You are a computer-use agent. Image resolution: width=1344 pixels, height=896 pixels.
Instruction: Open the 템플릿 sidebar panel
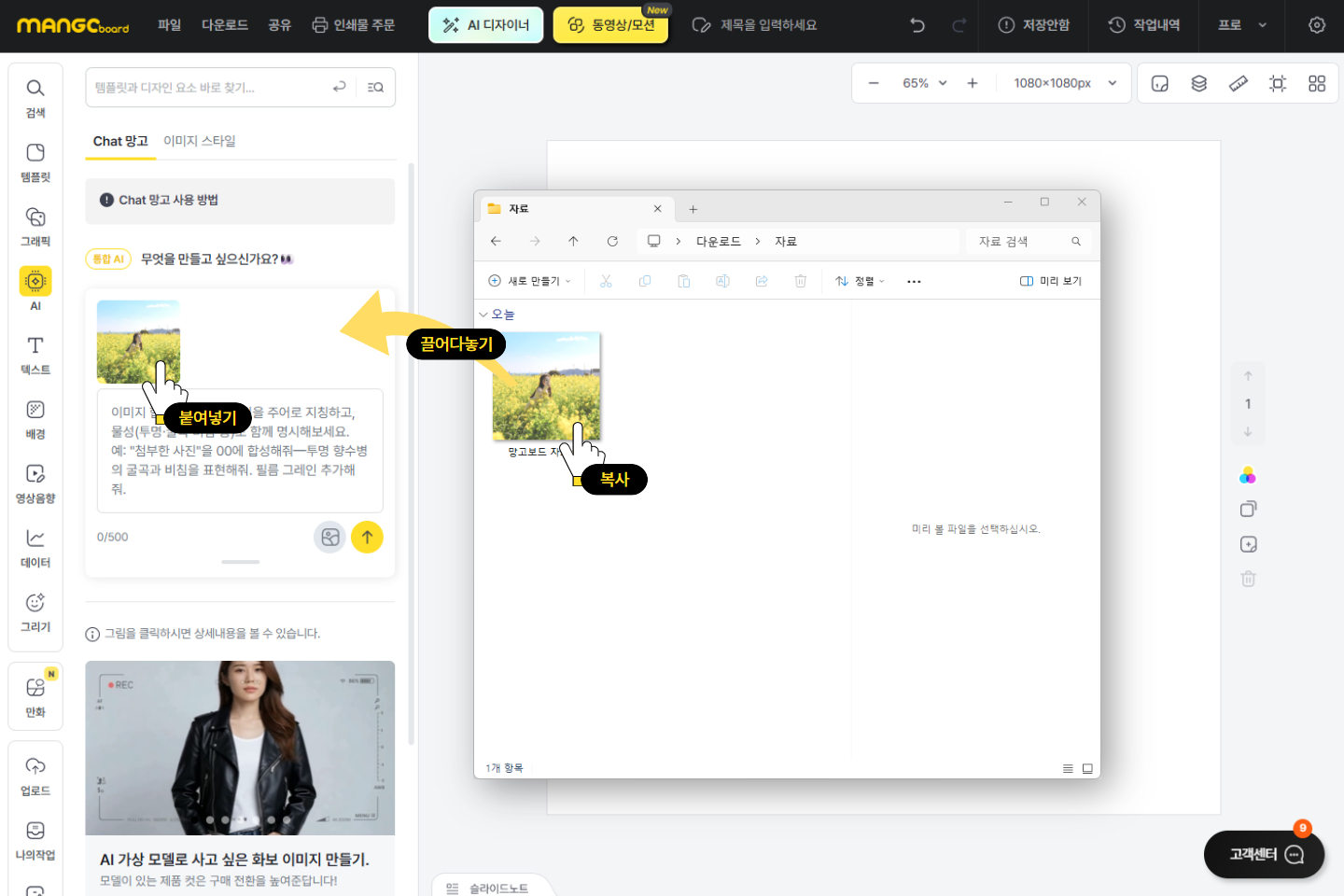(35, 162)
